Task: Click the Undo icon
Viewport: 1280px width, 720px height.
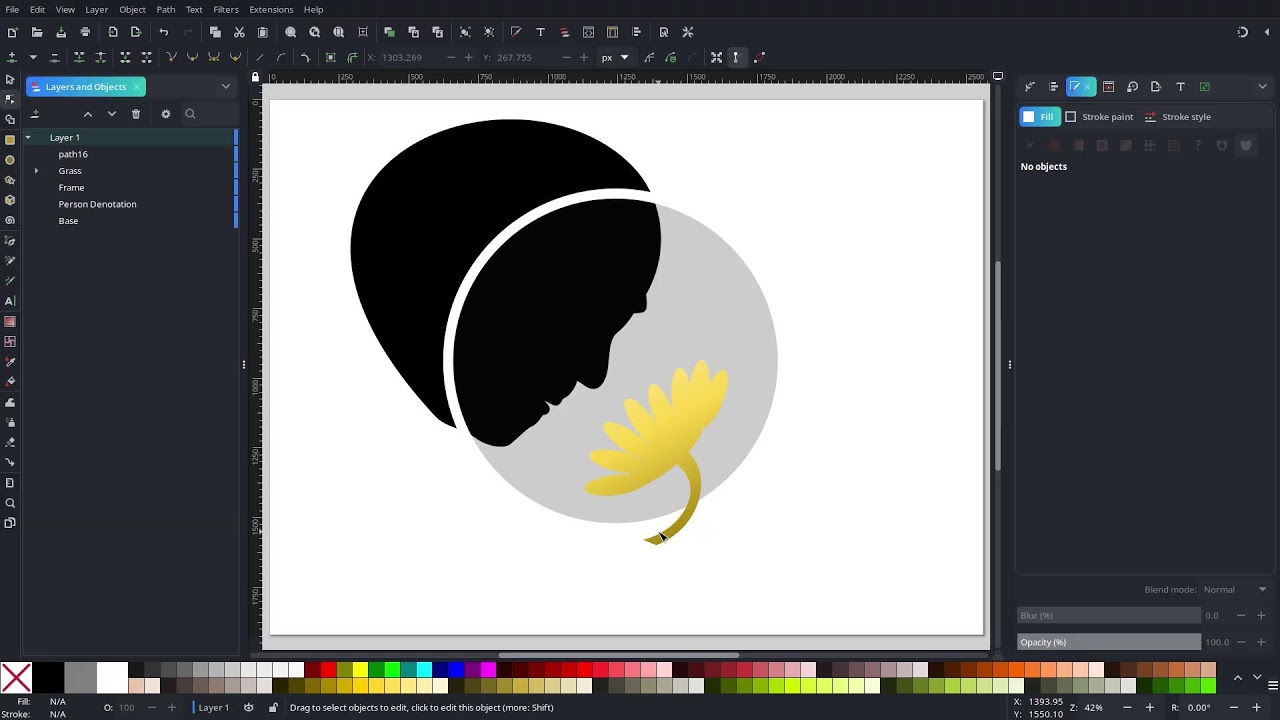Action: coord(164,32)
